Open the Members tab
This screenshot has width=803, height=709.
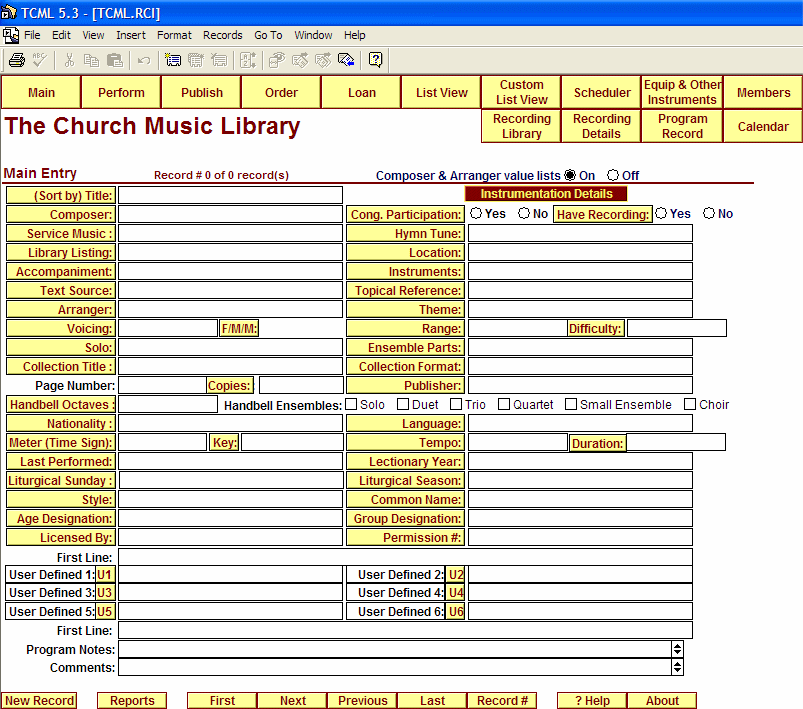763,93
